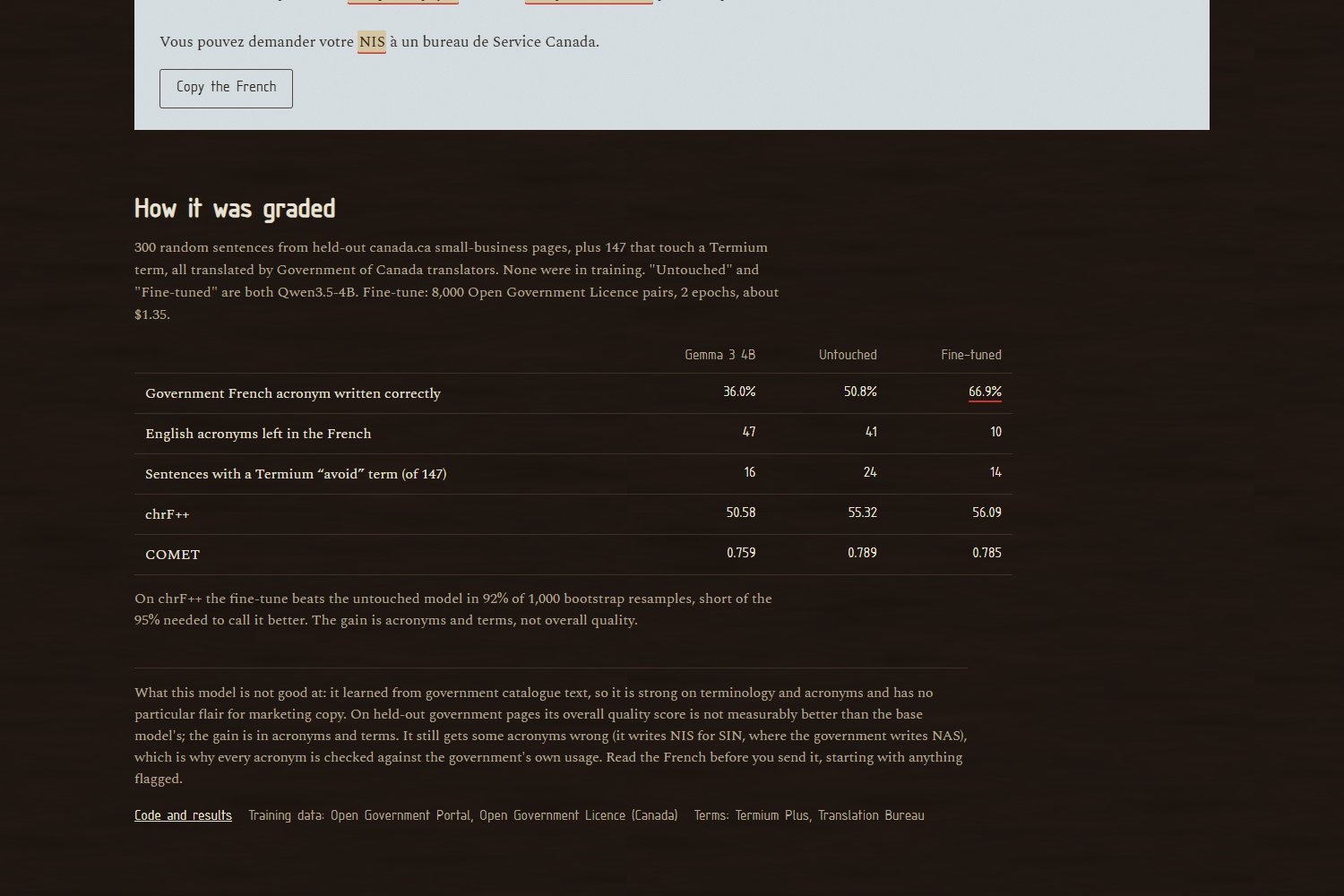Click the COMET score 0.789
This screenshot has height=896, width=1344.
click(862, 553)
